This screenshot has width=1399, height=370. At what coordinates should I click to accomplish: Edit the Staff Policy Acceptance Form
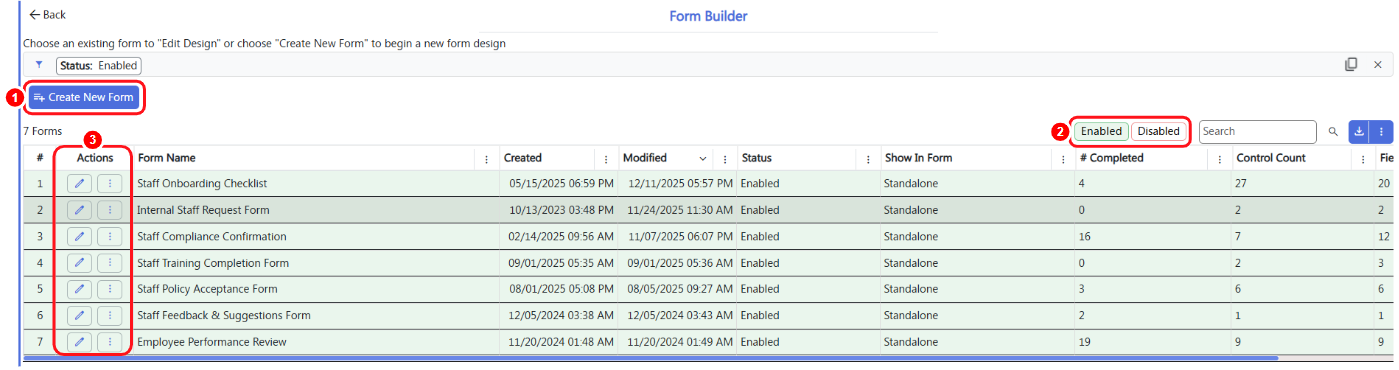[80, 289]
